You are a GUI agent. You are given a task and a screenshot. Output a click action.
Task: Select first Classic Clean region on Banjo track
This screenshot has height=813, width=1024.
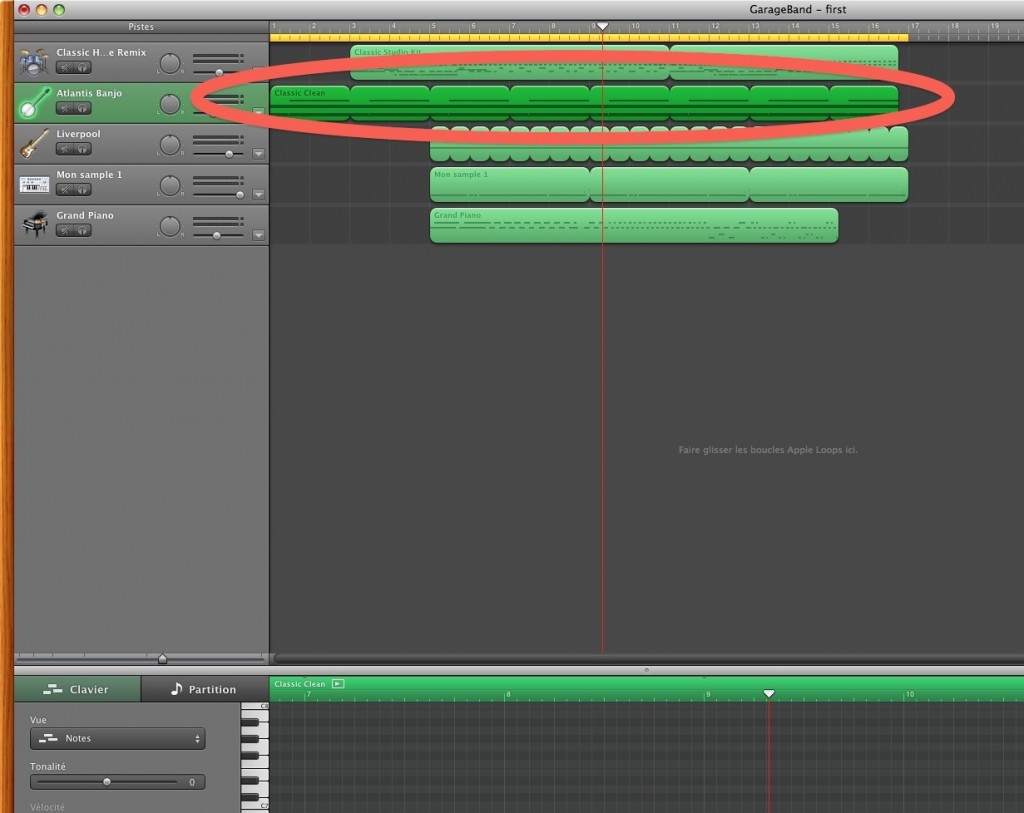pos(310,103)
